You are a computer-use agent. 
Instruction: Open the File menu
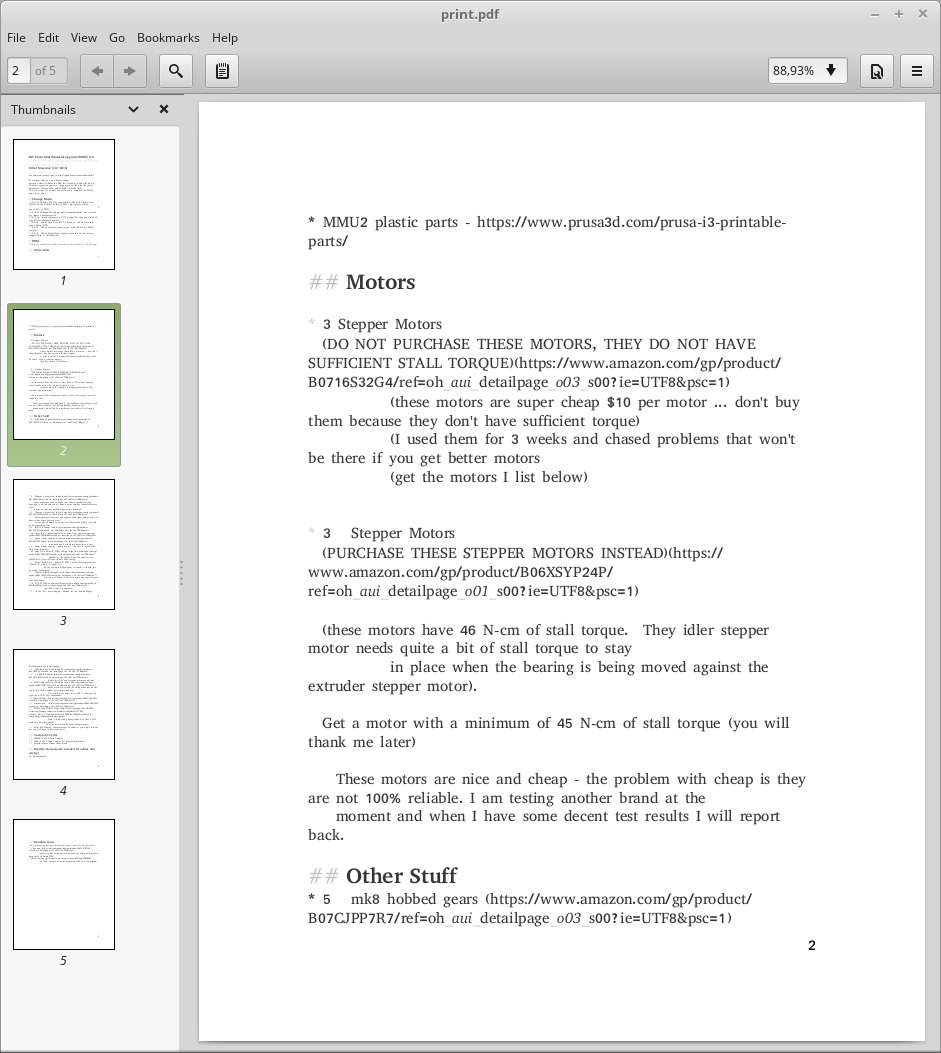tap(16, 37)
